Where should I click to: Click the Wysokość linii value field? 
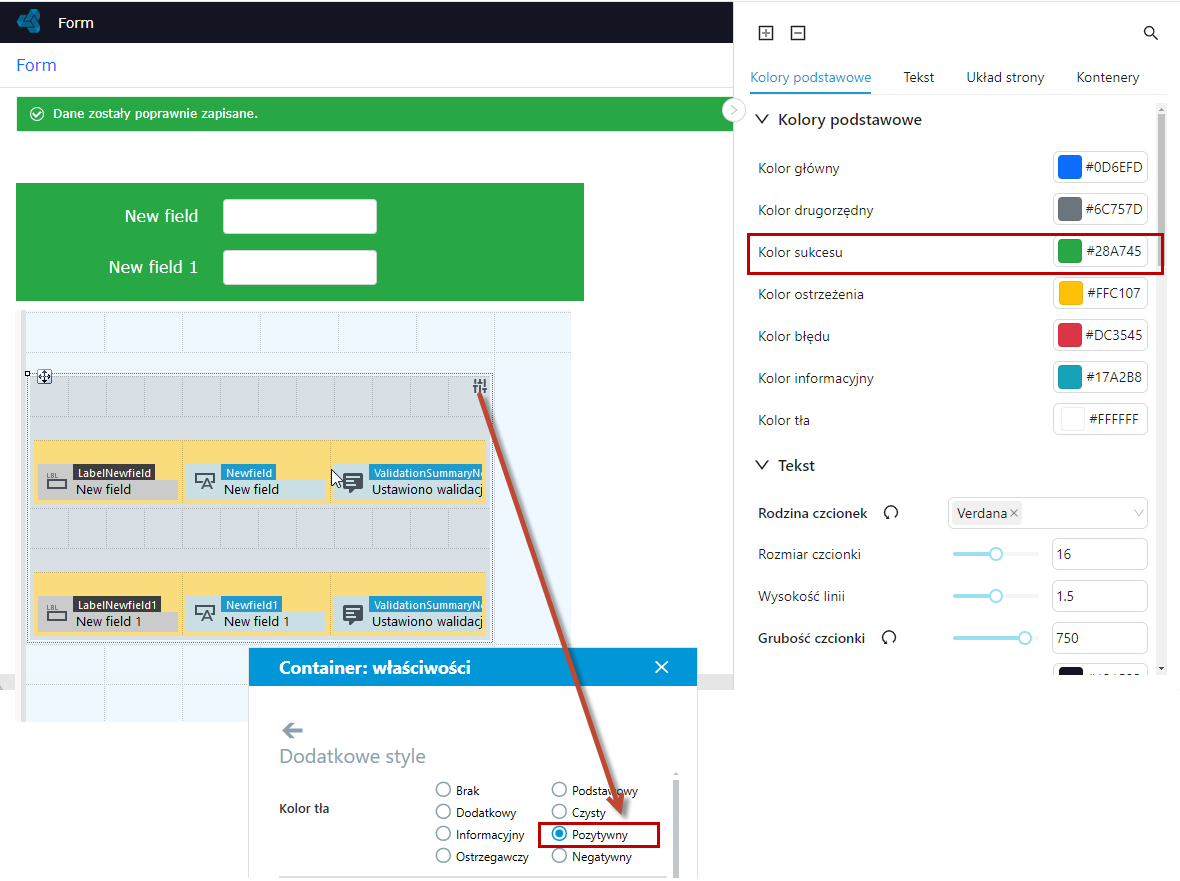(x=1099, y=596)
